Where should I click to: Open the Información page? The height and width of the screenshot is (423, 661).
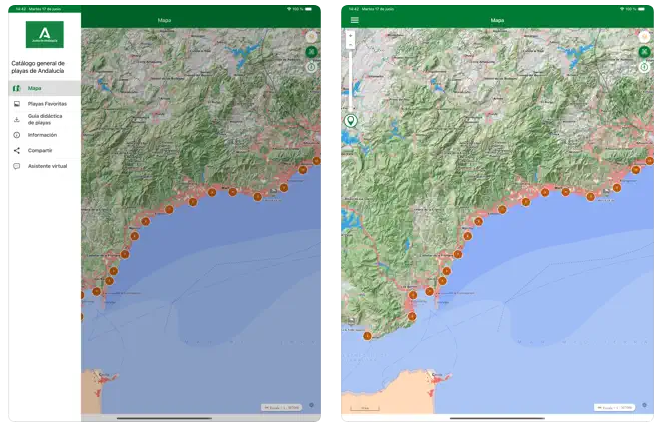[x=42, y=135]
